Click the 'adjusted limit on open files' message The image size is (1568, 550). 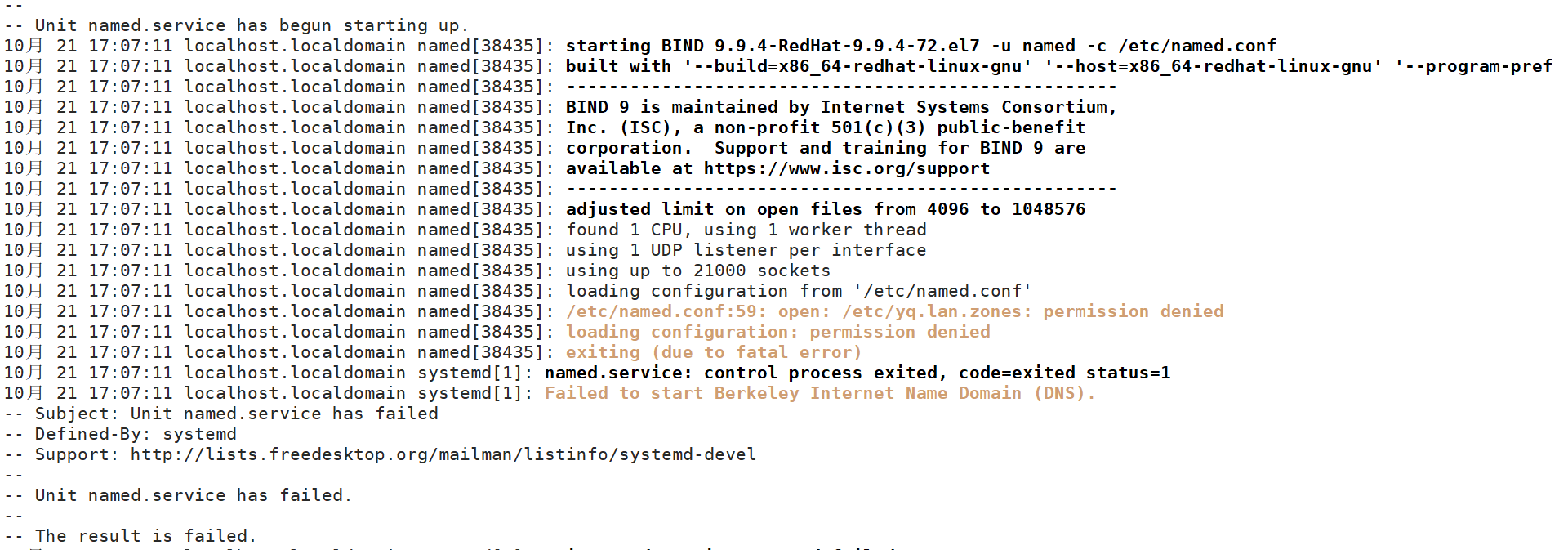coord(825,210)
